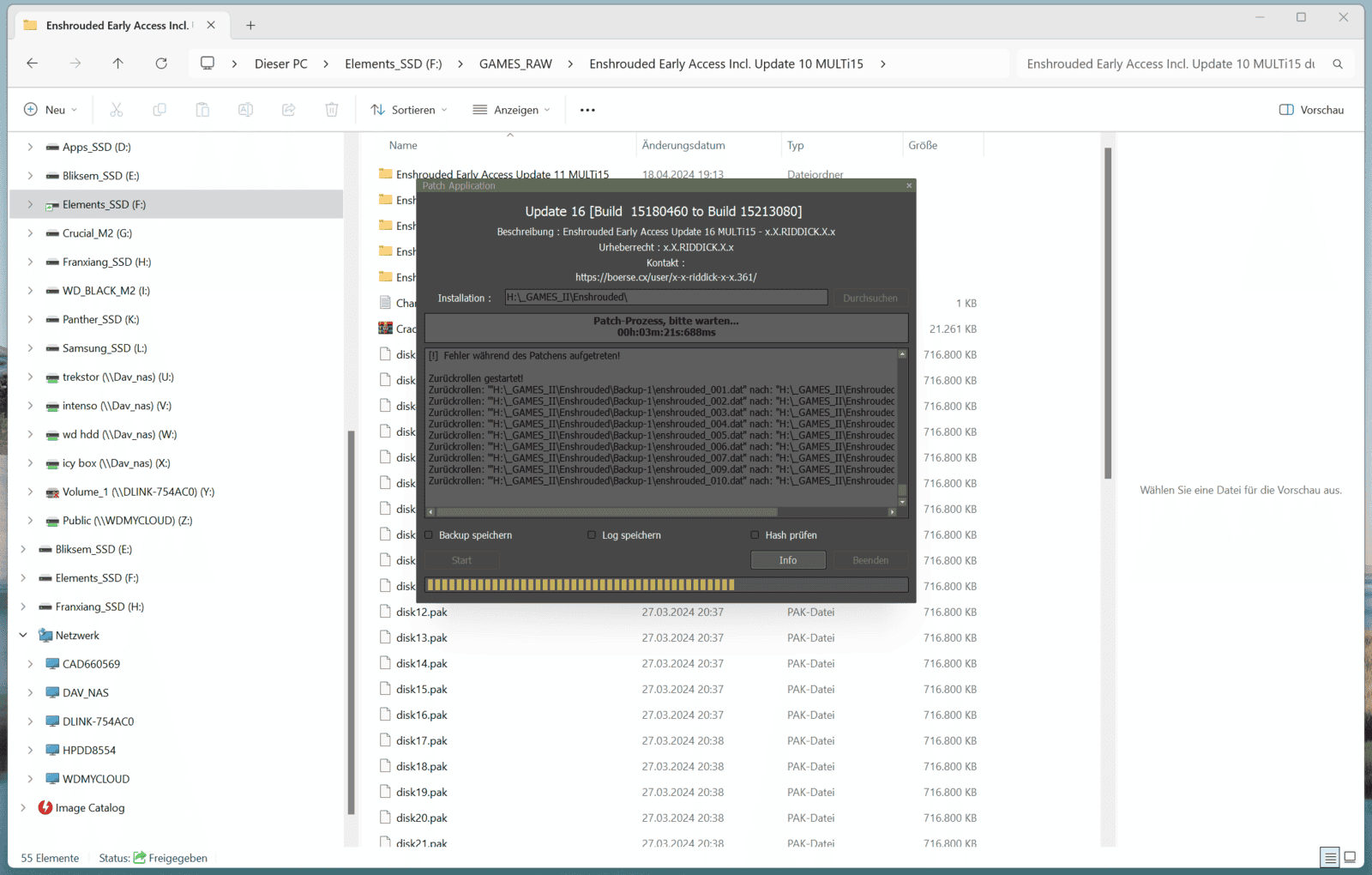
Task: Switch to large thumbnails view icon in status bar
Action: click(x=1350, y=857)
